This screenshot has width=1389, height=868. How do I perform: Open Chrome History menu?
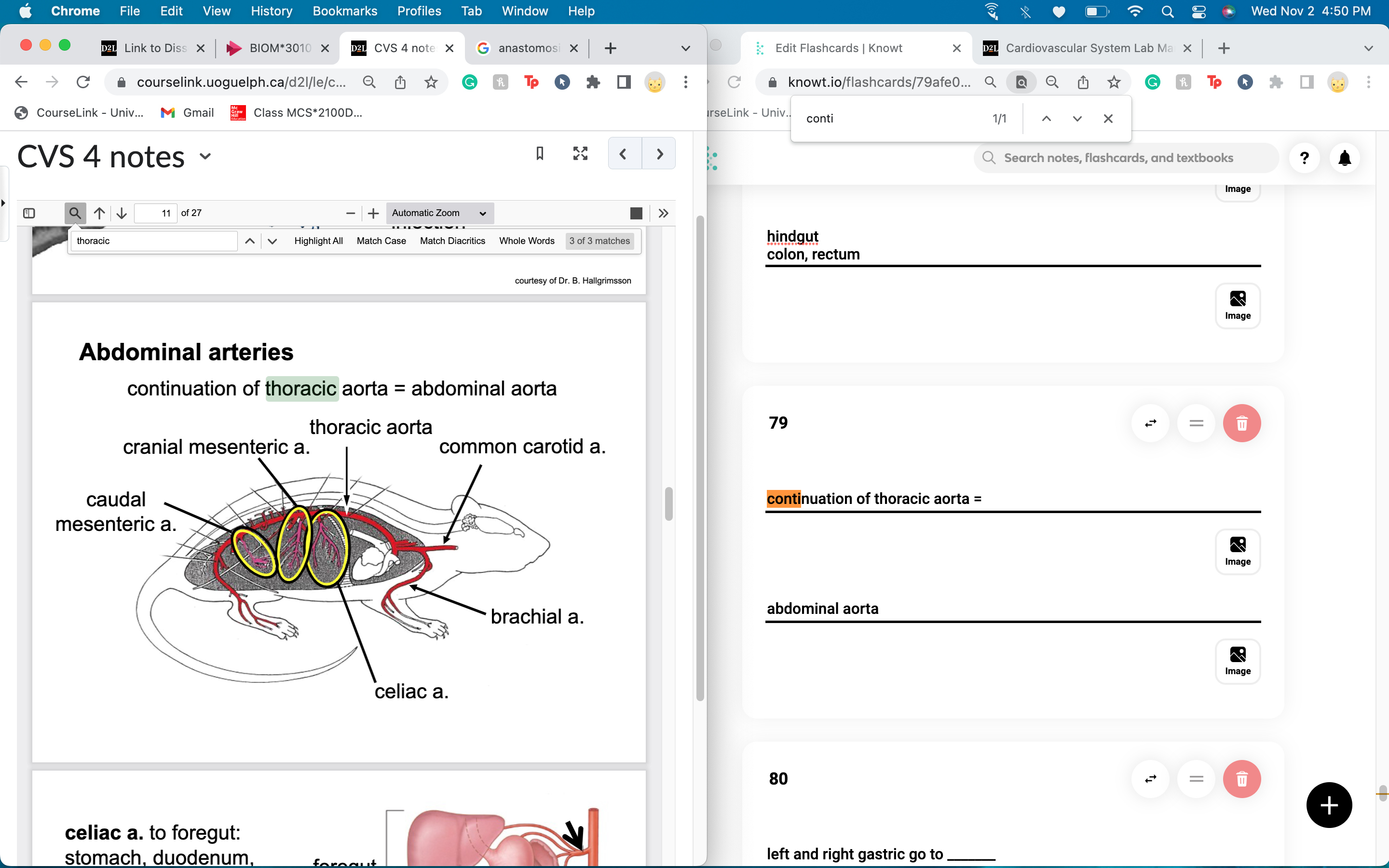(x=272, y=11)
